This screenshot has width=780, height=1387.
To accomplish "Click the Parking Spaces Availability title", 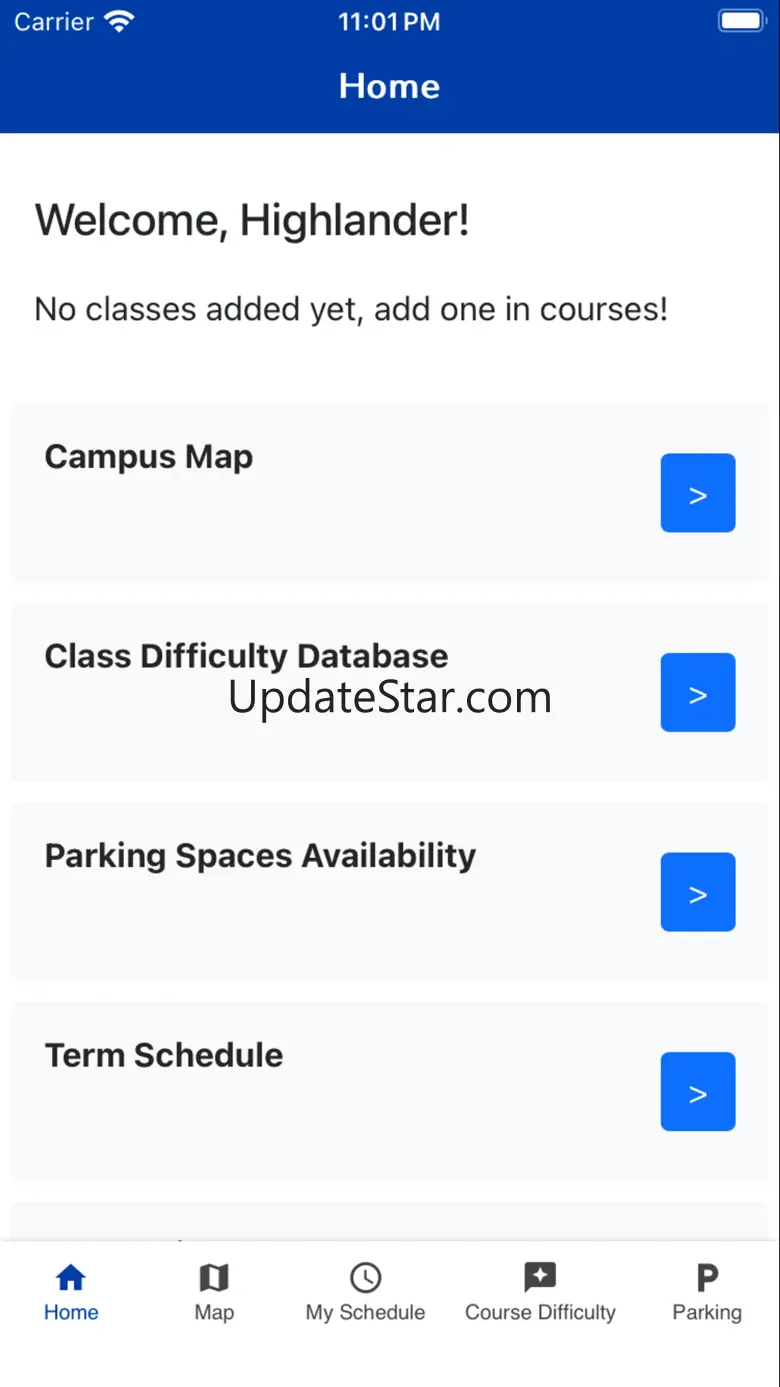I will pos(260,856).
